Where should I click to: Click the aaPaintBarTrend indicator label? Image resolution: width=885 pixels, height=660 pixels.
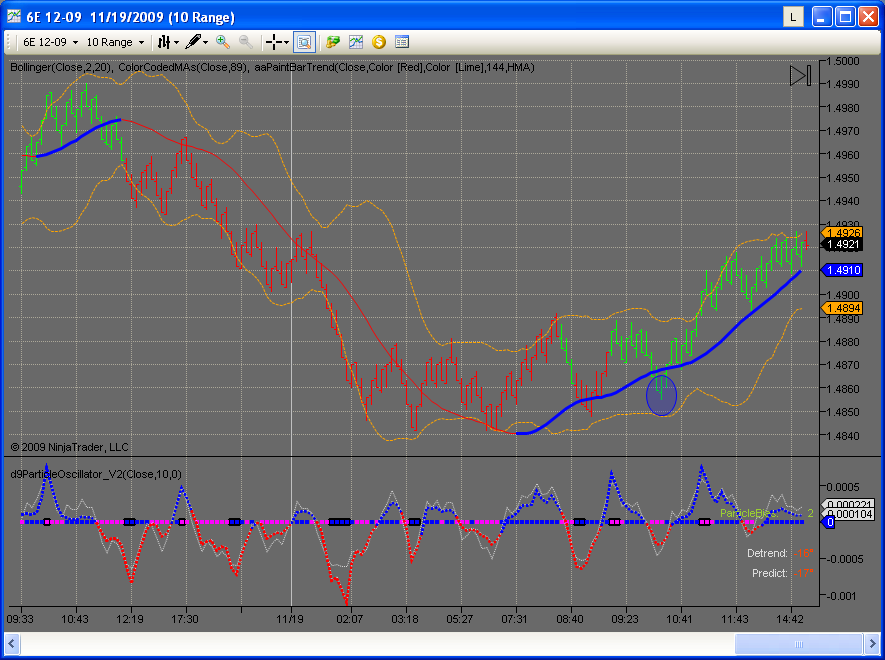(x=395, y=67)
